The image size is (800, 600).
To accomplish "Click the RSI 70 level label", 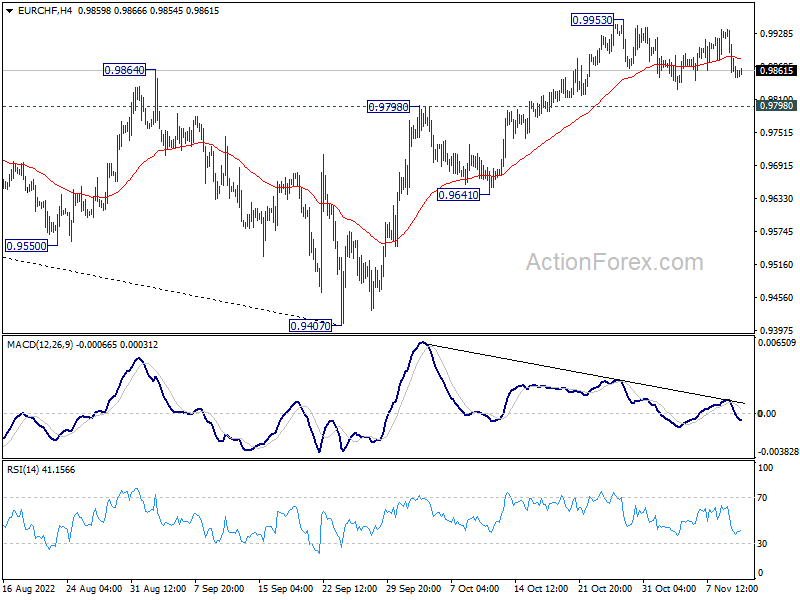I will click(762, 498).
